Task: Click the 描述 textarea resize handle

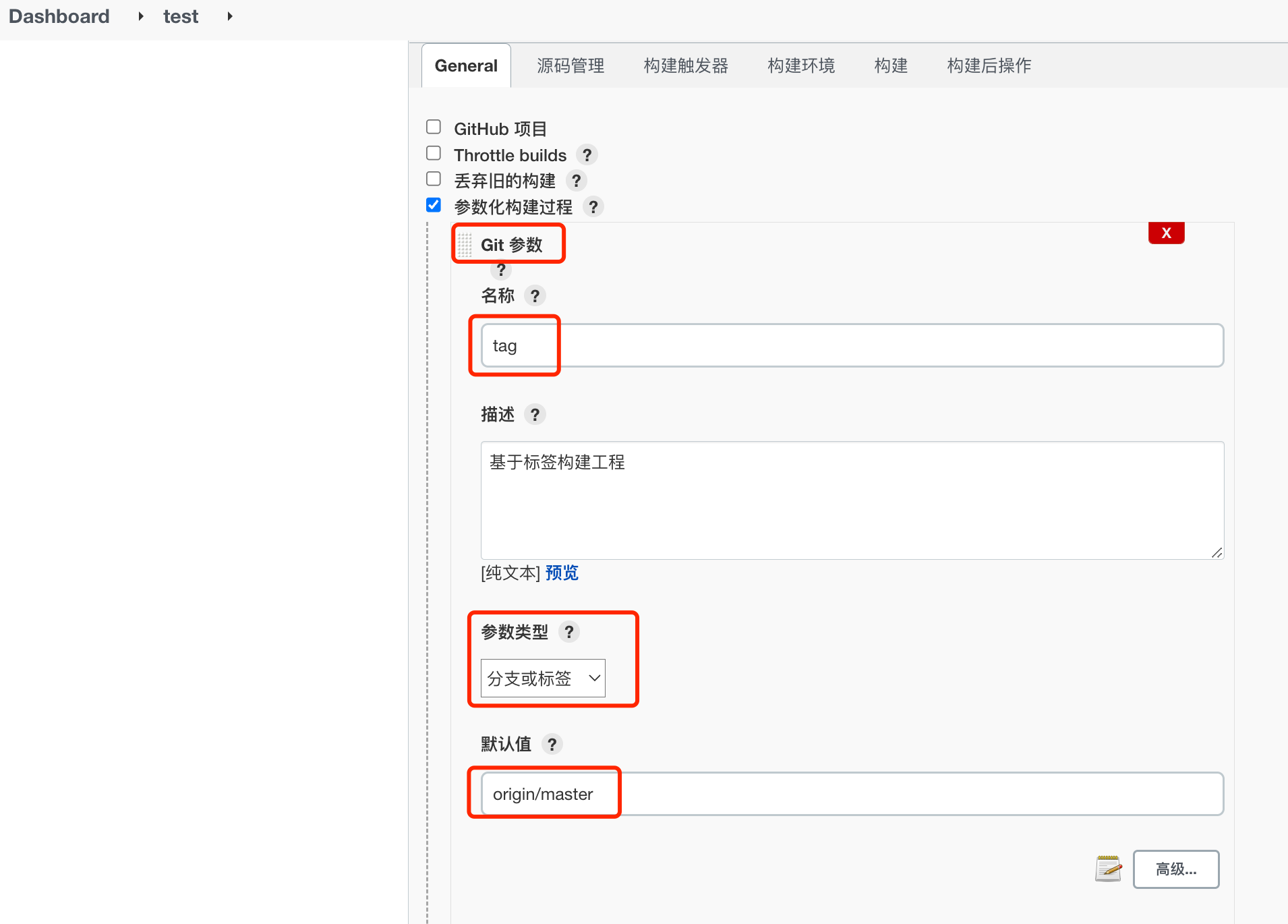Action: coord(1217,552)
